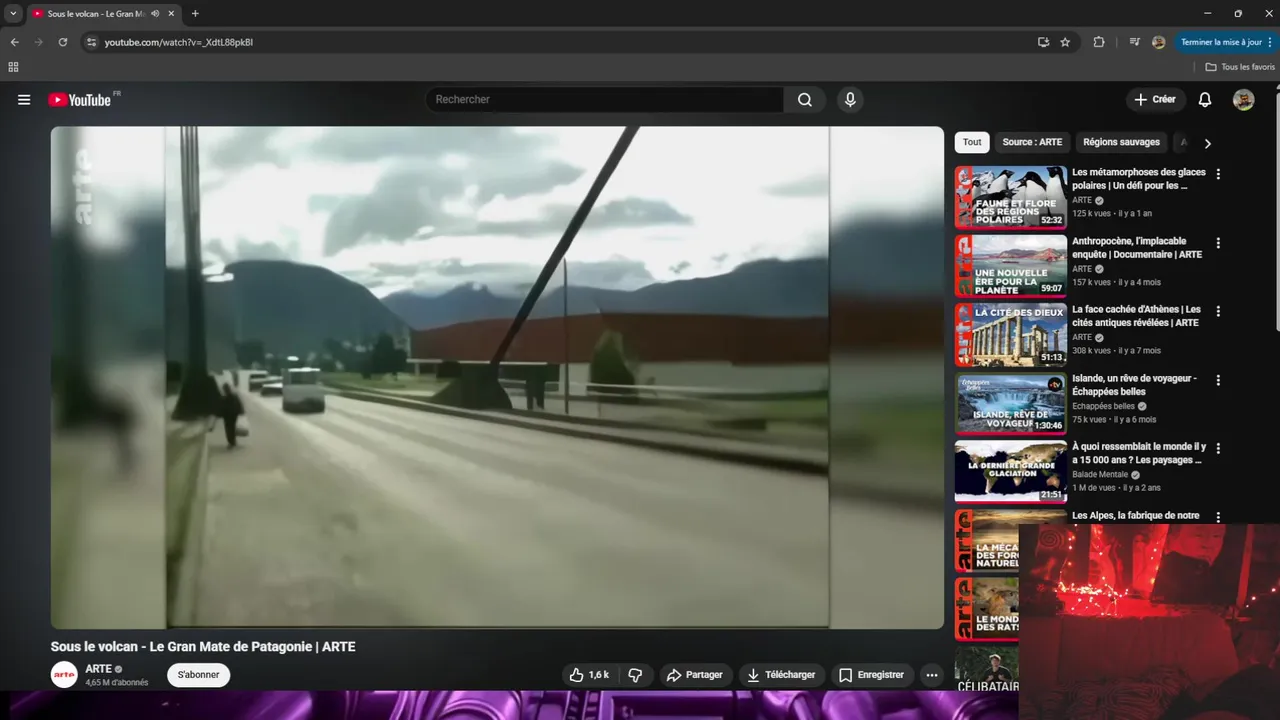This screenshot has height=720, width=1280.
Task: Open Echappées belles channel name
Action: pos(1103,406)
